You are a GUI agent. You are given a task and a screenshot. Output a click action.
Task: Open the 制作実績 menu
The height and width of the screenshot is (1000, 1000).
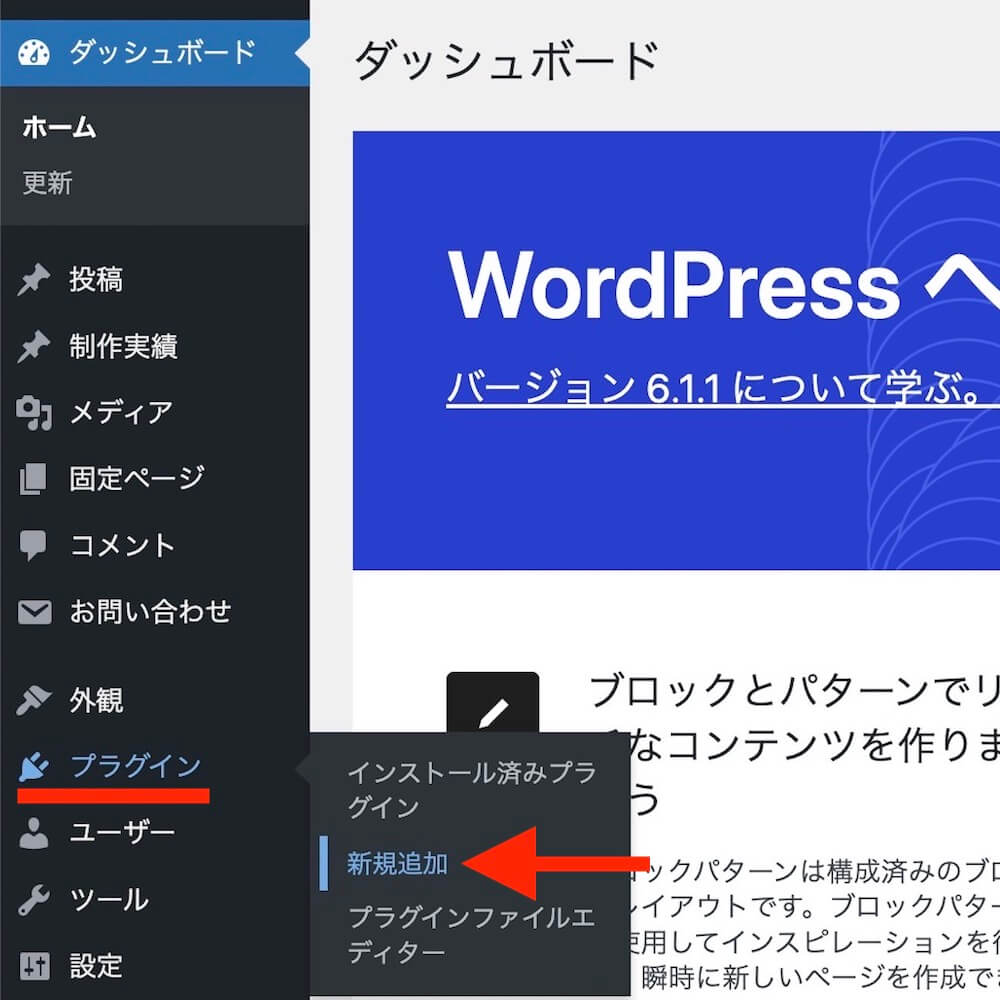pos(155,346)
